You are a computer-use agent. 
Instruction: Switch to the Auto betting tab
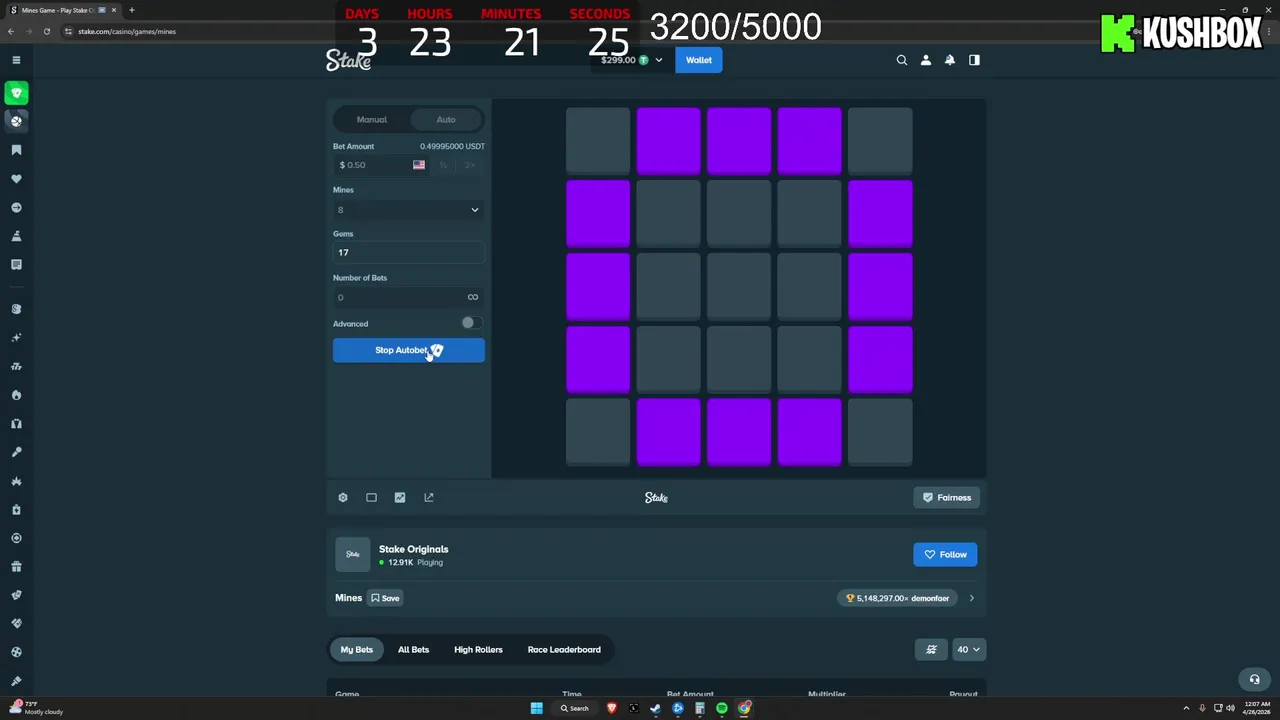tap(446, 120)
